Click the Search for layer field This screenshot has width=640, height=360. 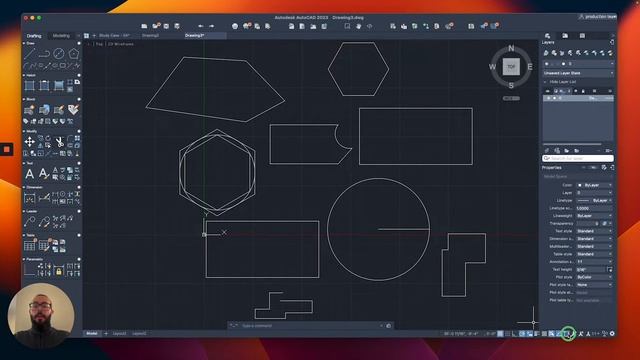(578, 158)
